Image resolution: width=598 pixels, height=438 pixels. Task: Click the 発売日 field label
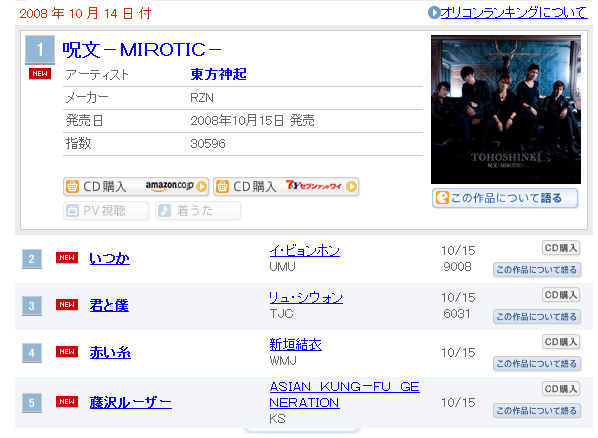click(x=84, y=121)
